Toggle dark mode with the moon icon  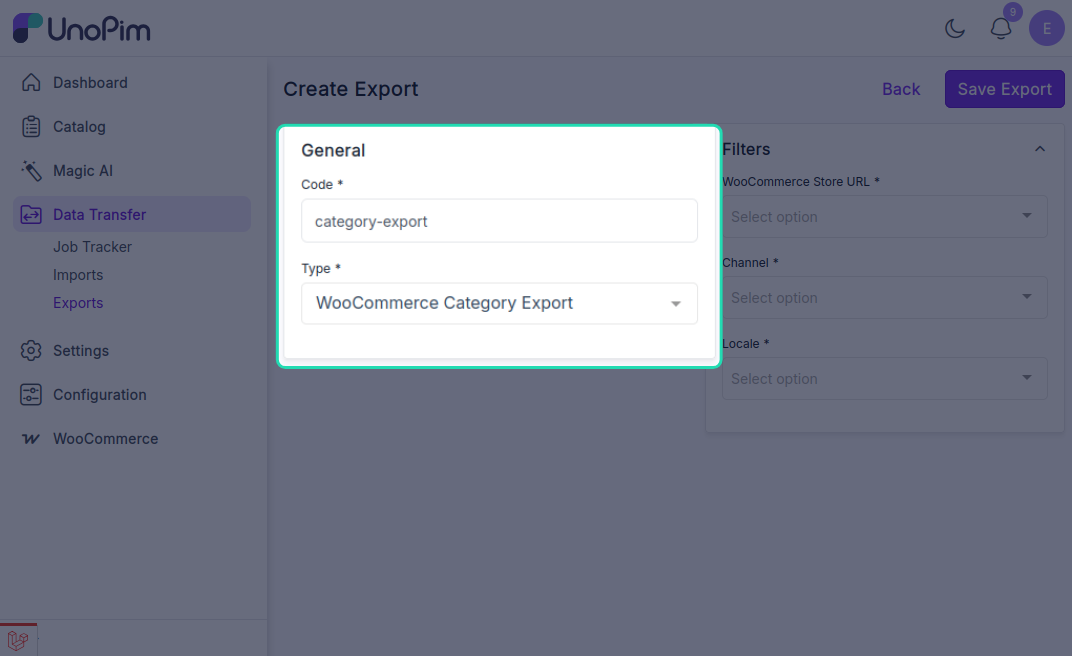tap(954, 29)
